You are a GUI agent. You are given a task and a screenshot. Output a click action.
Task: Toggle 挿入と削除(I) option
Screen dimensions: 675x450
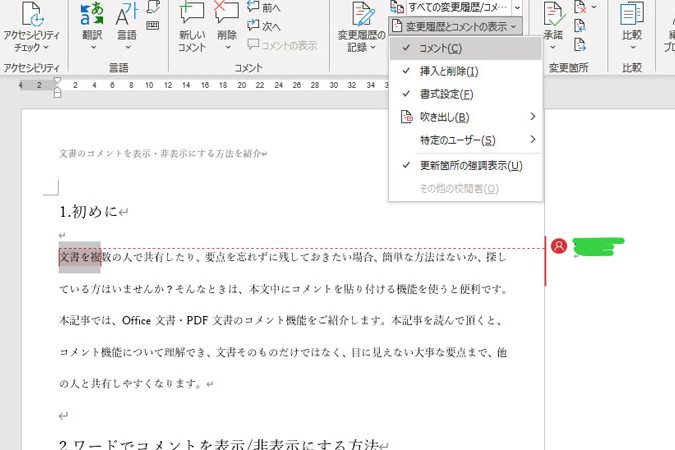pos(465,71)
